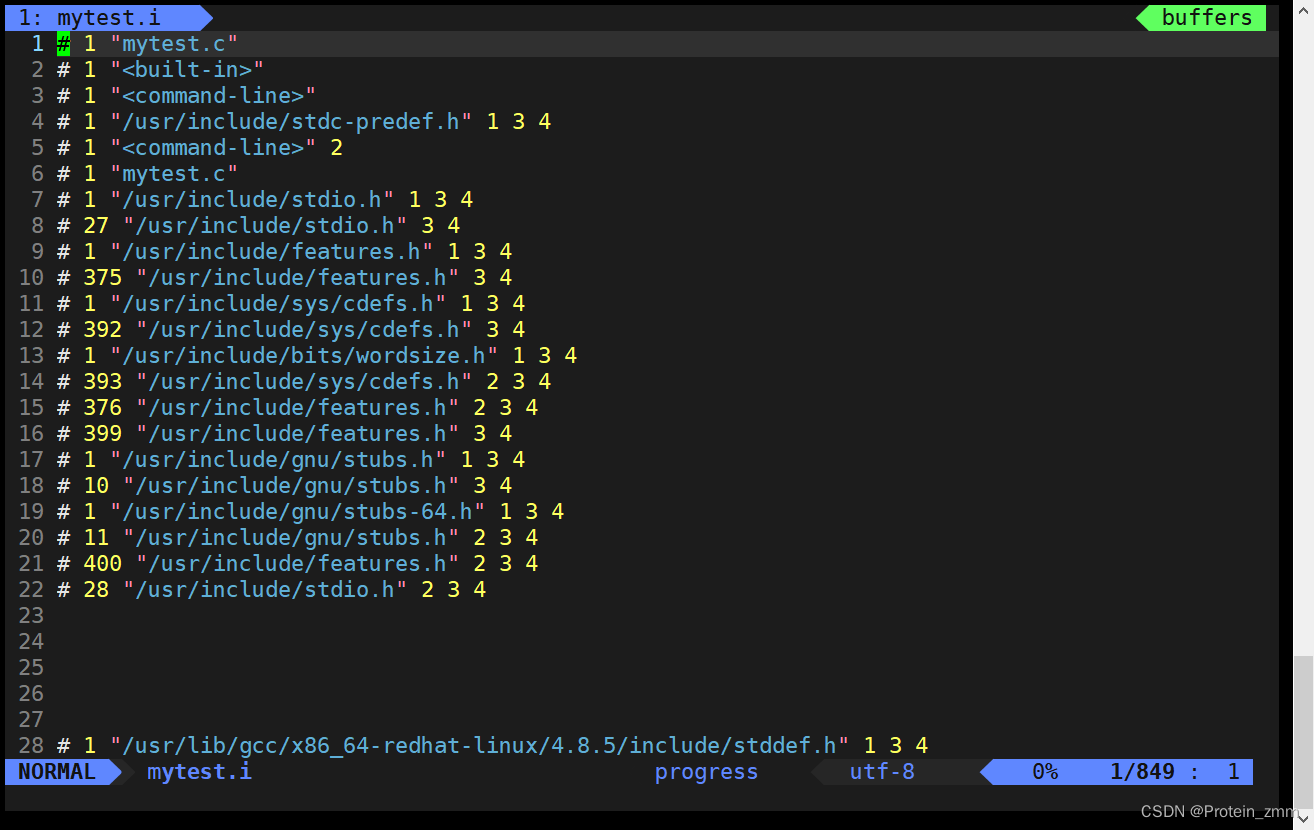Screen dimensions: 1314x830
Task: Click "/usr/include/stdc-predef.h" path
Action: (x=291, y=121)
